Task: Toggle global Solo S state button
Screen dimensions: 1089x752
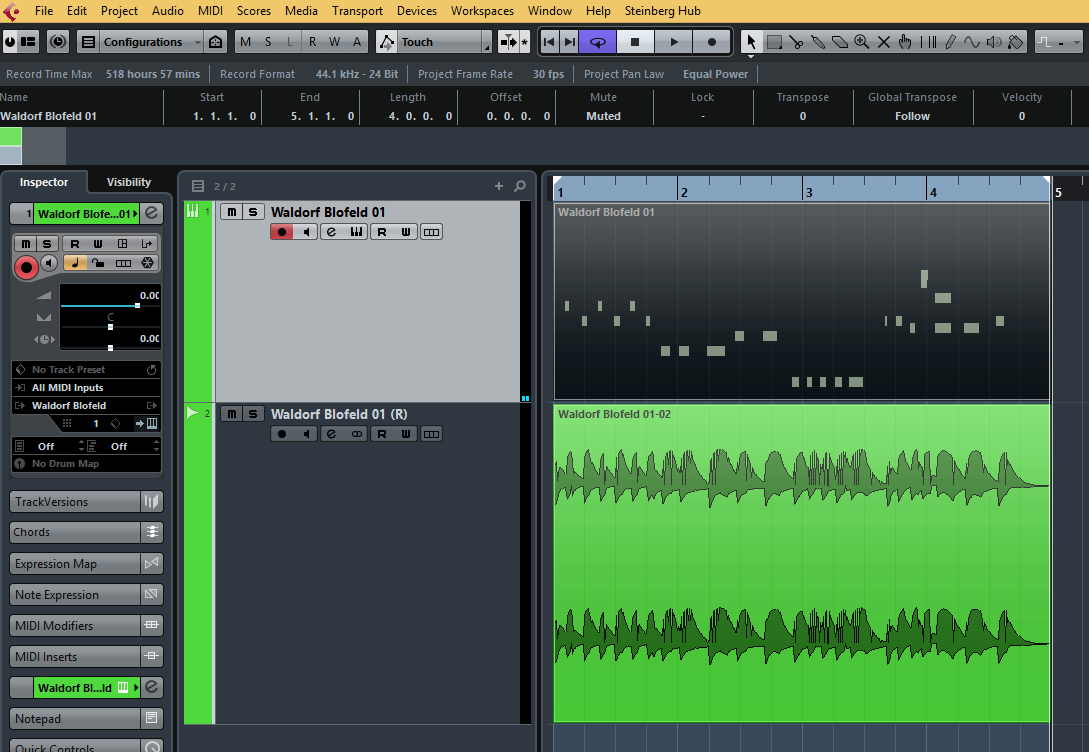Action: pos(267,42)
